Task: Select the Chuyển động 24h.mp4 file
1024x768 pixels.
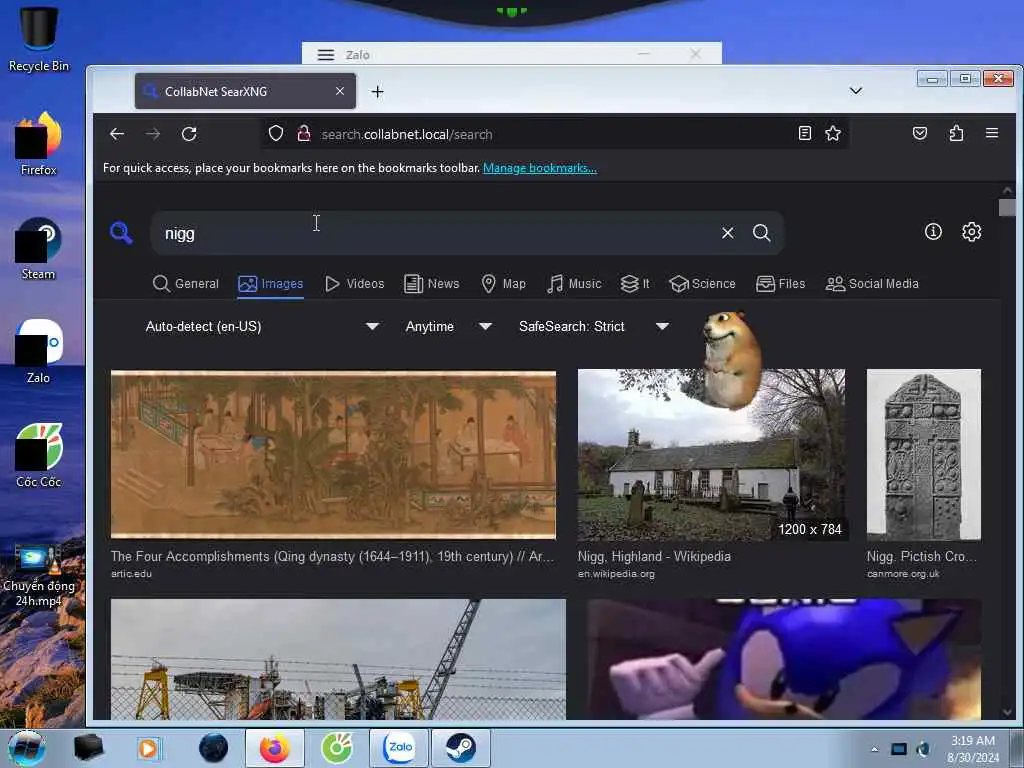Action: [x=39, y=575]
